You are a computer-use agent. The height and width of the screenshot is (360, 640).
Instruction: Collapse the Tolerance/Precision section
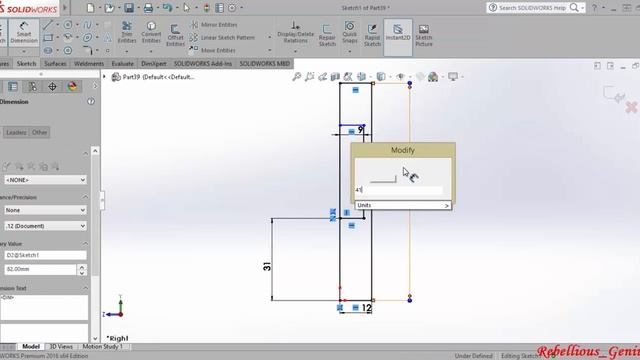(x=85, y=197)
